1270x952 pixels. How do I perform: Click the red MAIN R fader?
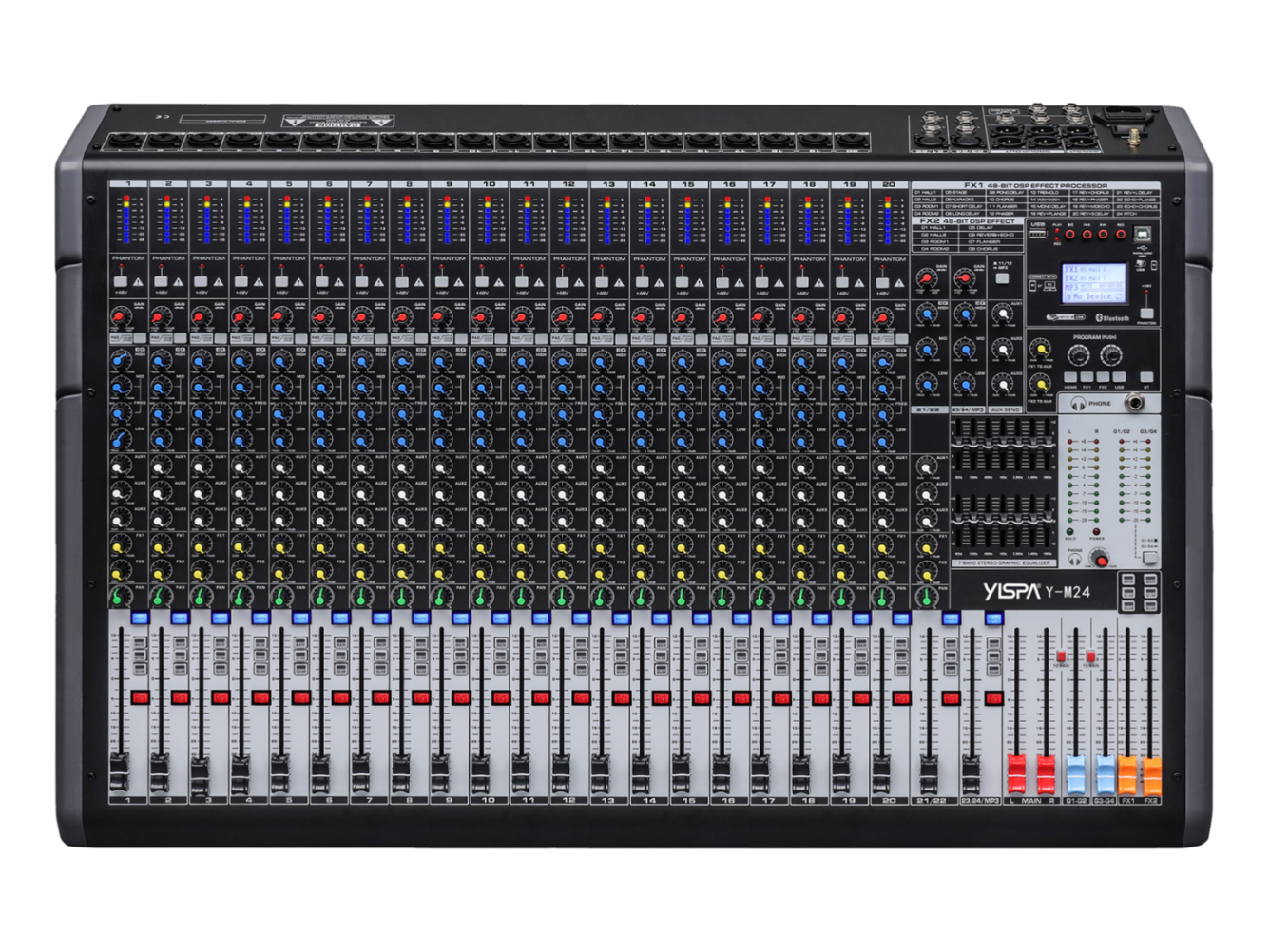coord(1046,773)
